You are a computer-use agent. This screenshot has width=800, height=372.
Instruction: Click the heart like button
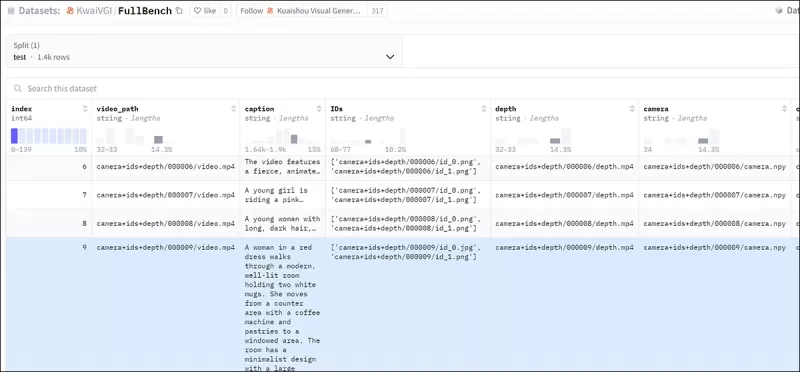(x=205, y=11)
